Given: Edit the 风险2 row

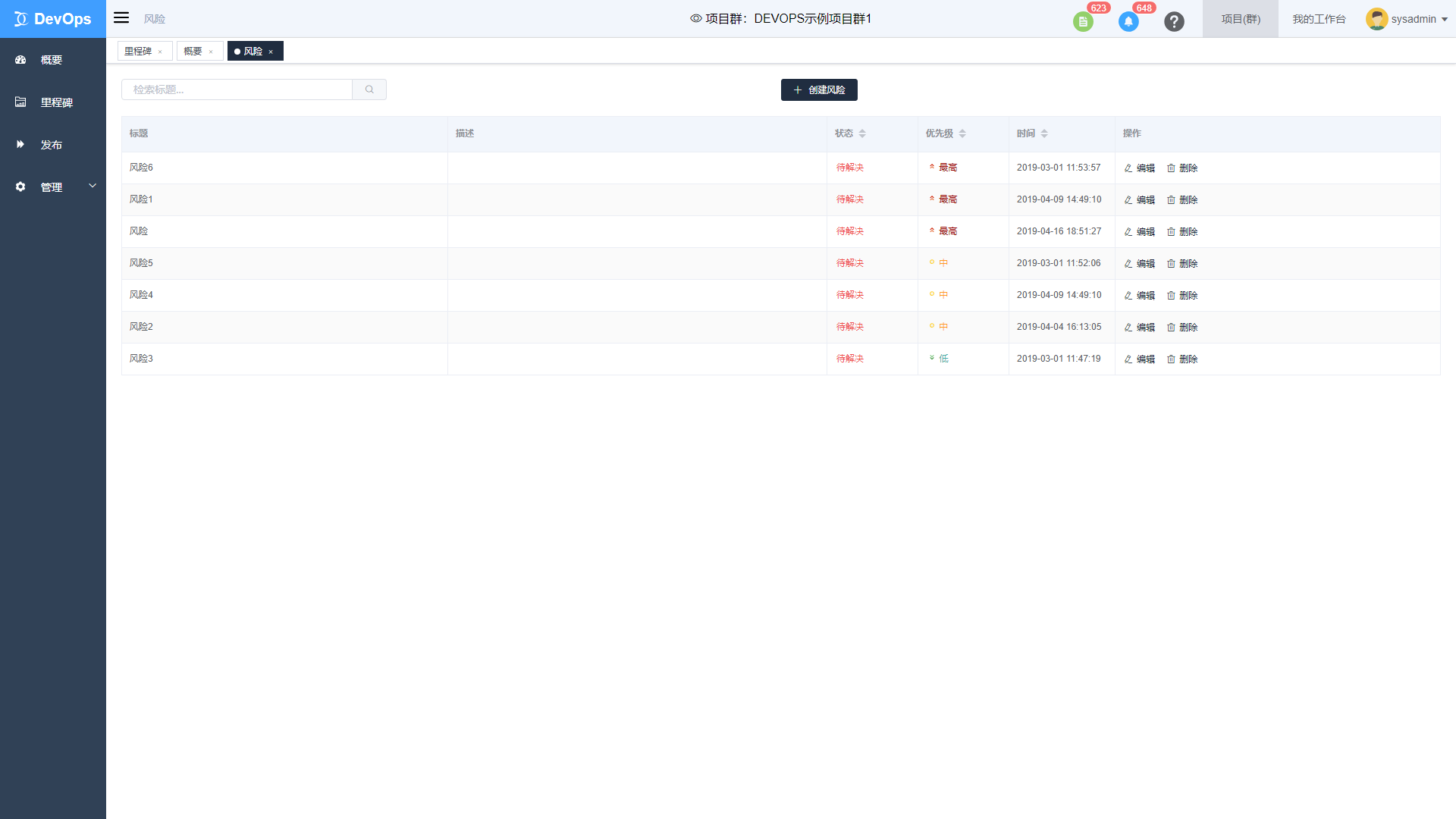Looking at the screenshot, I should click(x=1139, y=328).
